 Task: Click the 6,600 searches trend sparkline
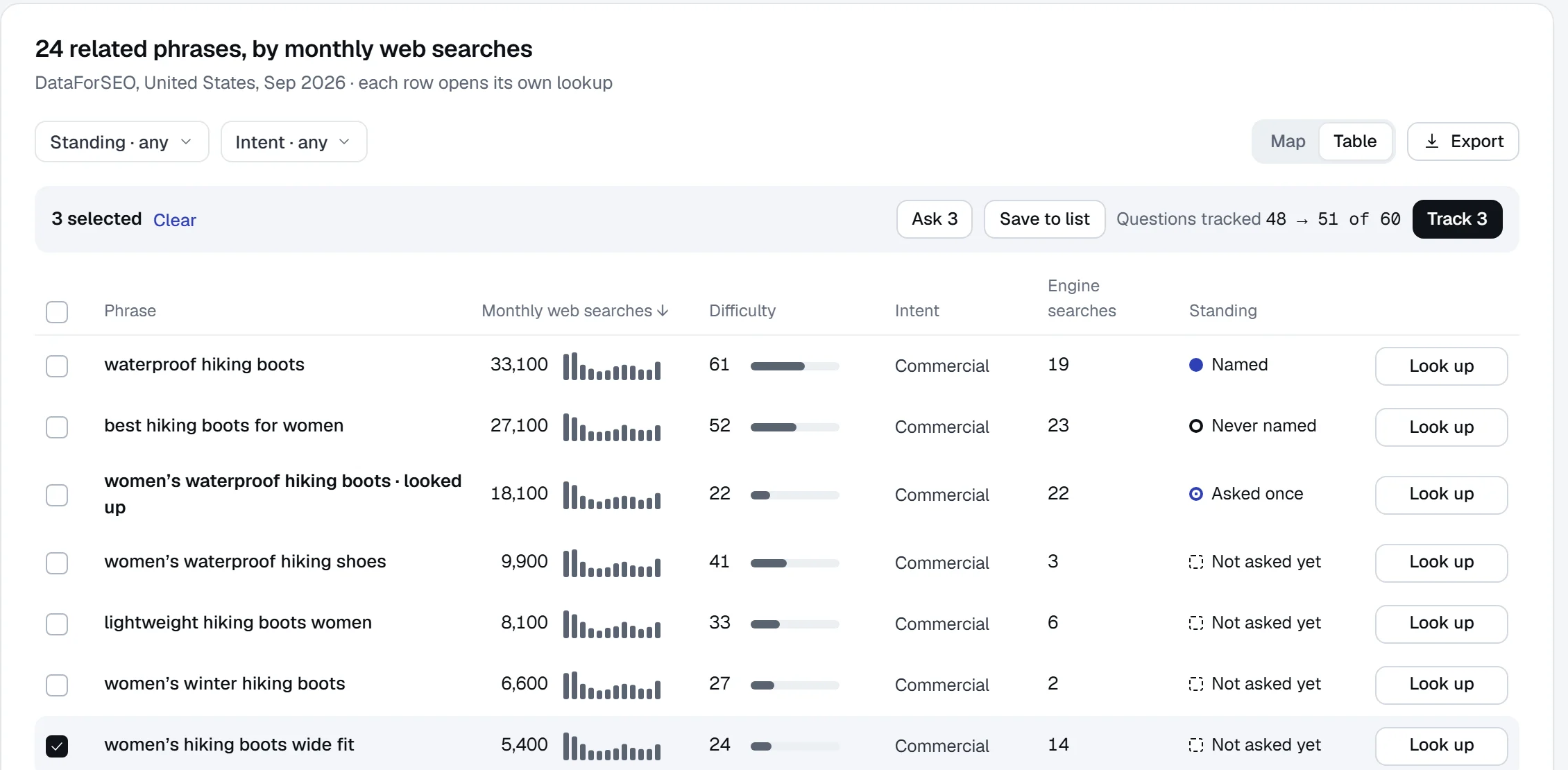[612, 685]
